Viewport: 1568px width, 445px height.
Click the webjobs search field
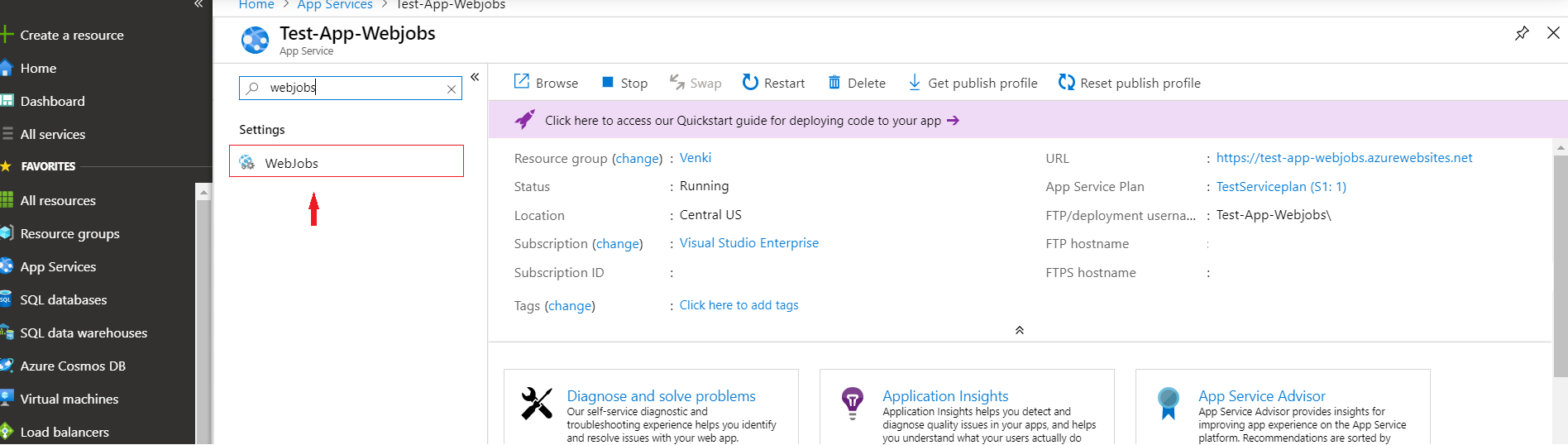click(x=351, y=88)
